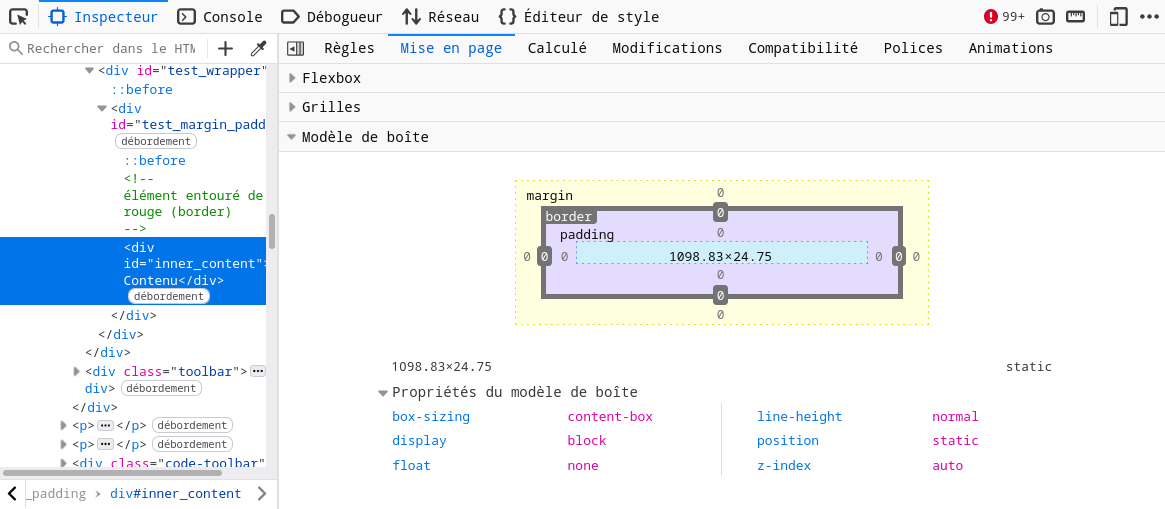The height and width of the screenshot is (509, 1165).
Task: Add a new node with plus icon
Action: [225, 48]
